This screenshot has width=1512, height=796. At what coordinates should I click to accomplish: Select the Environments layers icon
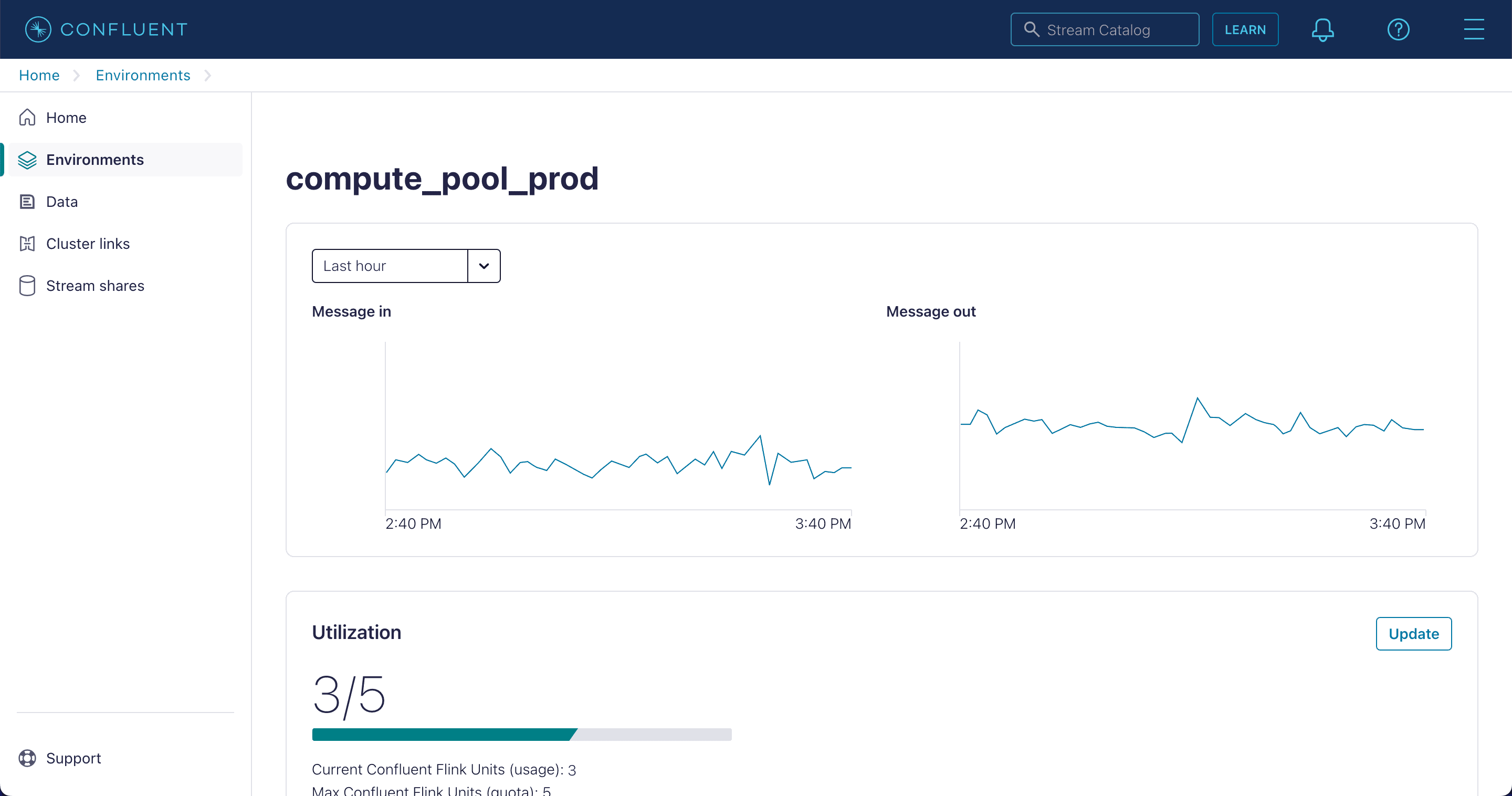[28, 159]
